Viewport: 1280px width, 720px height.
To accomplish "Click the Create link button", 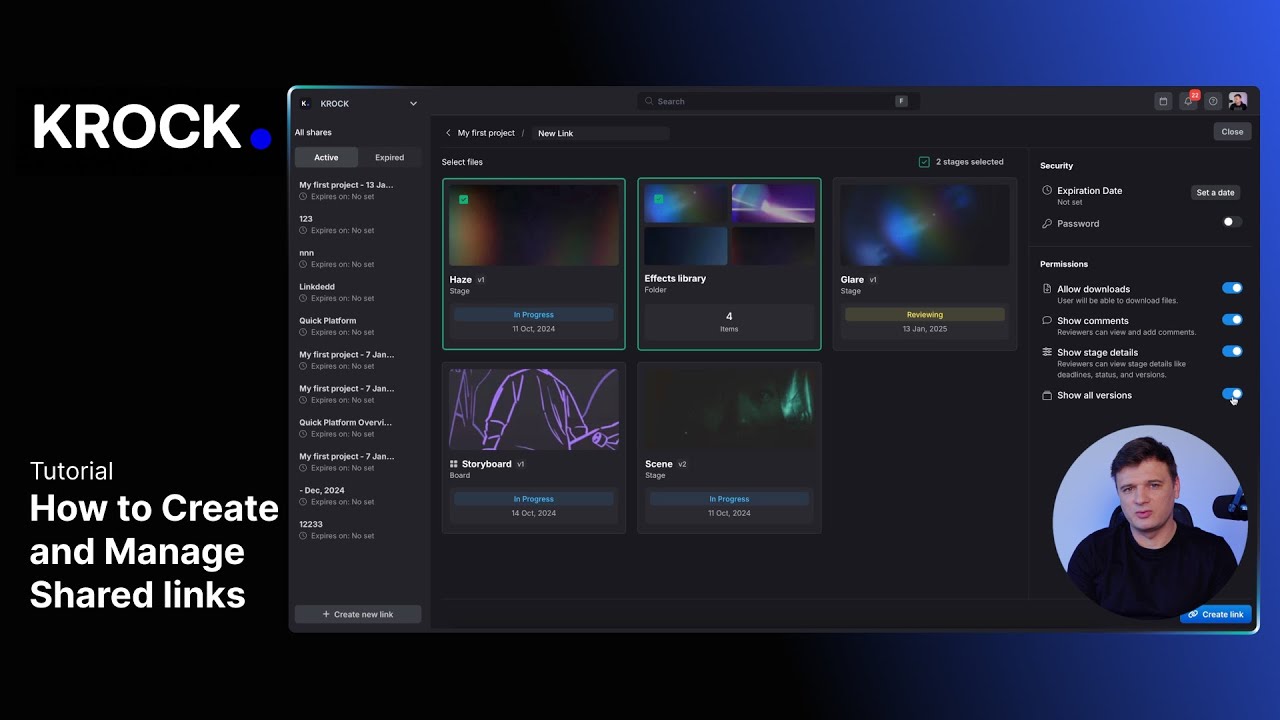I will (x=1215, y=614).
